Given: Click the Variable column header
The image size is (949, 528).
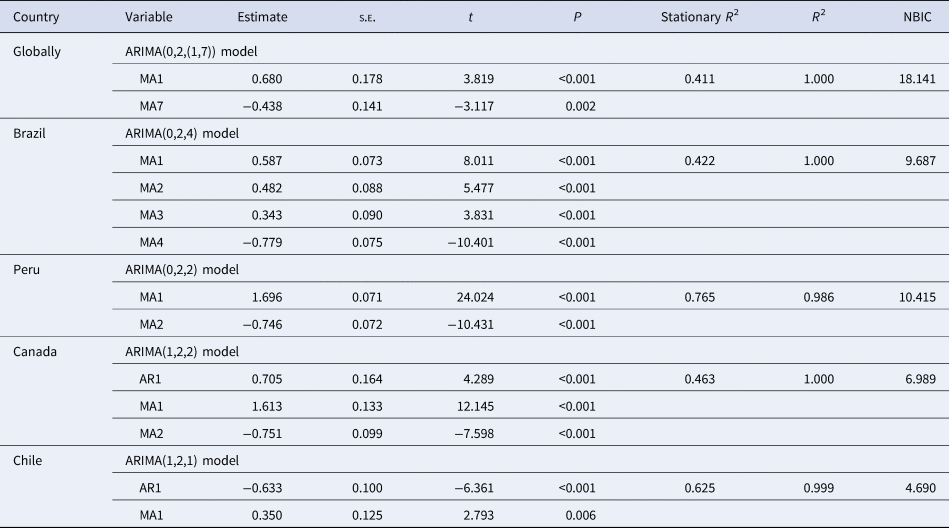Looking at the screenshot, I should pos(149,18).
